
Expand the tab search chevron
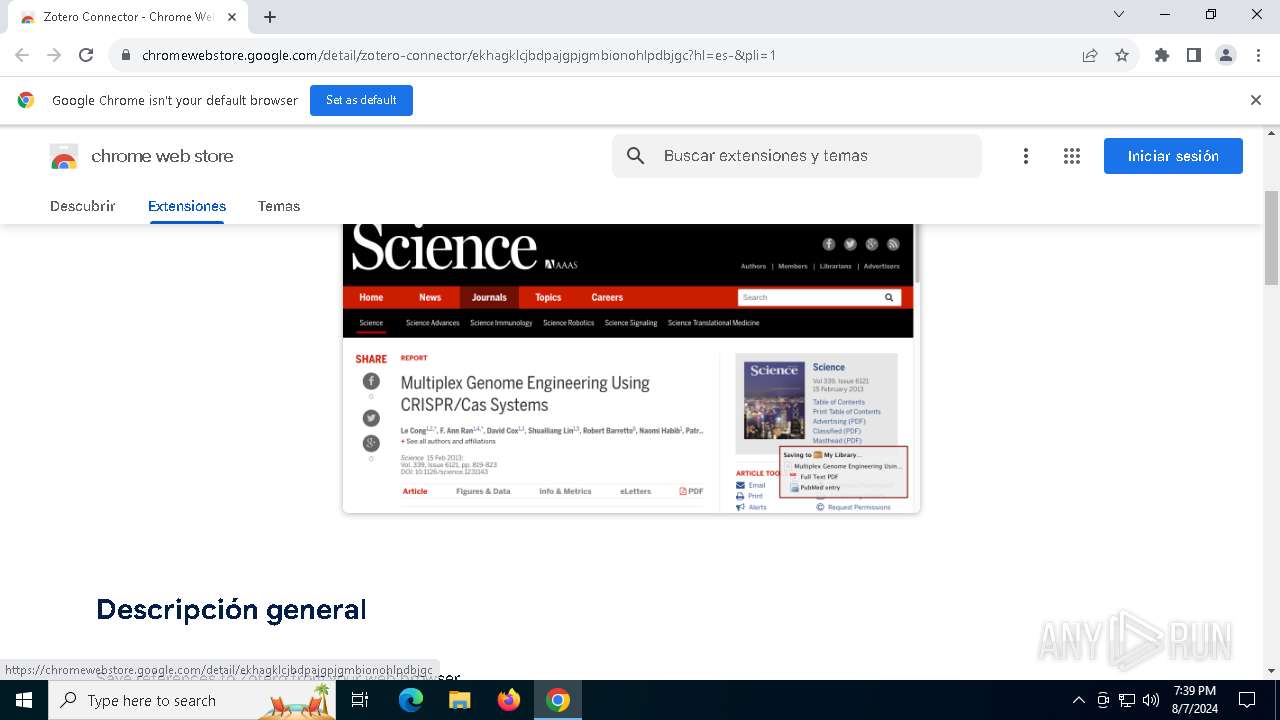point(1119,14)
